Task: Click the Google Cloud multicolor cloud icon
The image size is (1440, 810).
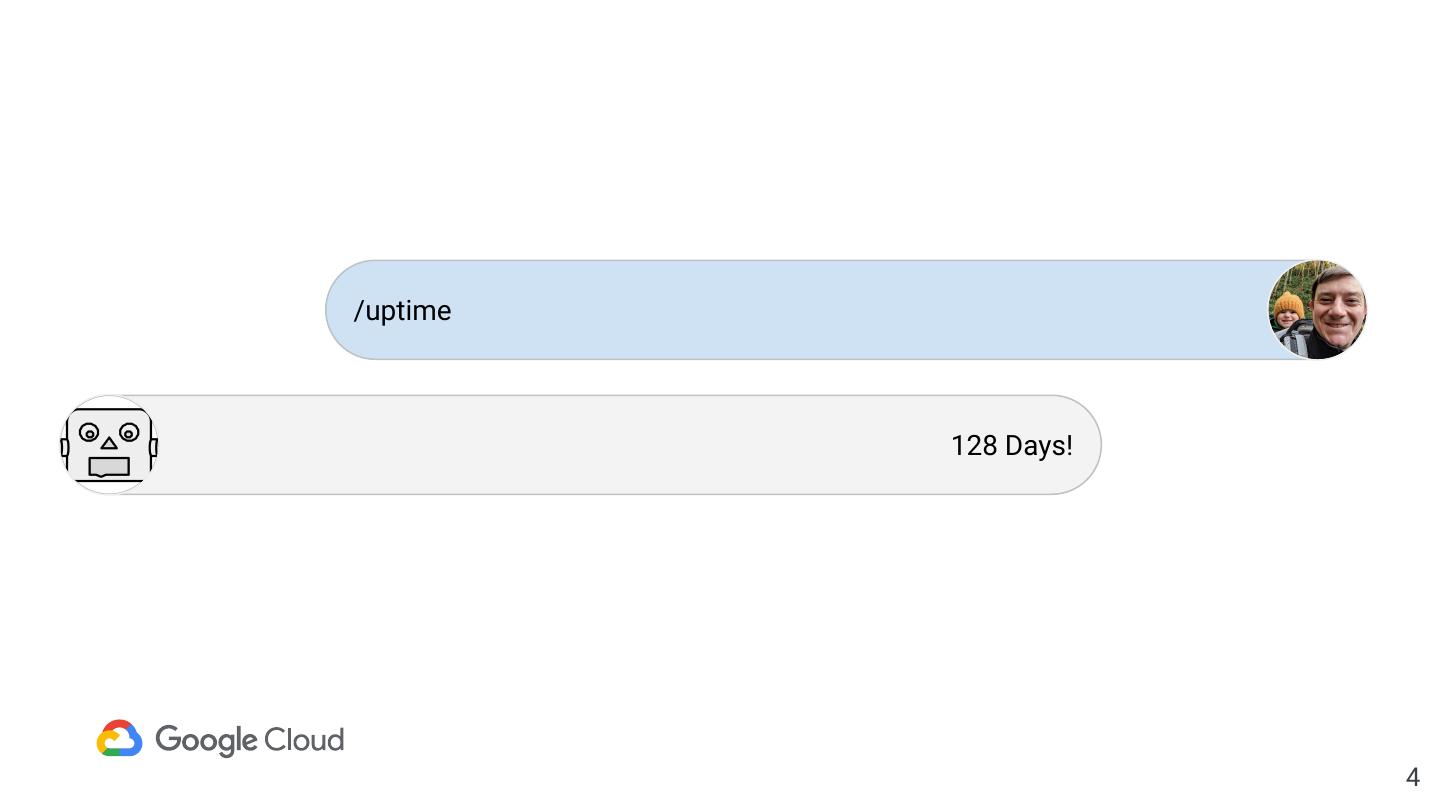Action: coord(120,739)
